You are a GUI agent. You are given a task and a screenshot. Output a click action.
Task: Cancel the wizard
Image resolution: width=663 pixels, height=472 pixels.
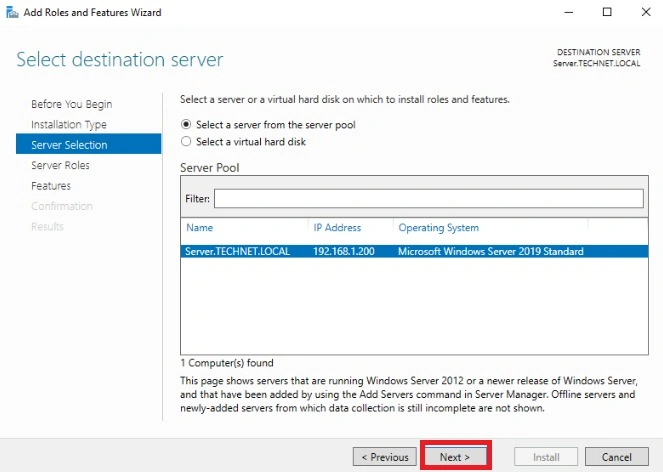[x=616, y=457]
